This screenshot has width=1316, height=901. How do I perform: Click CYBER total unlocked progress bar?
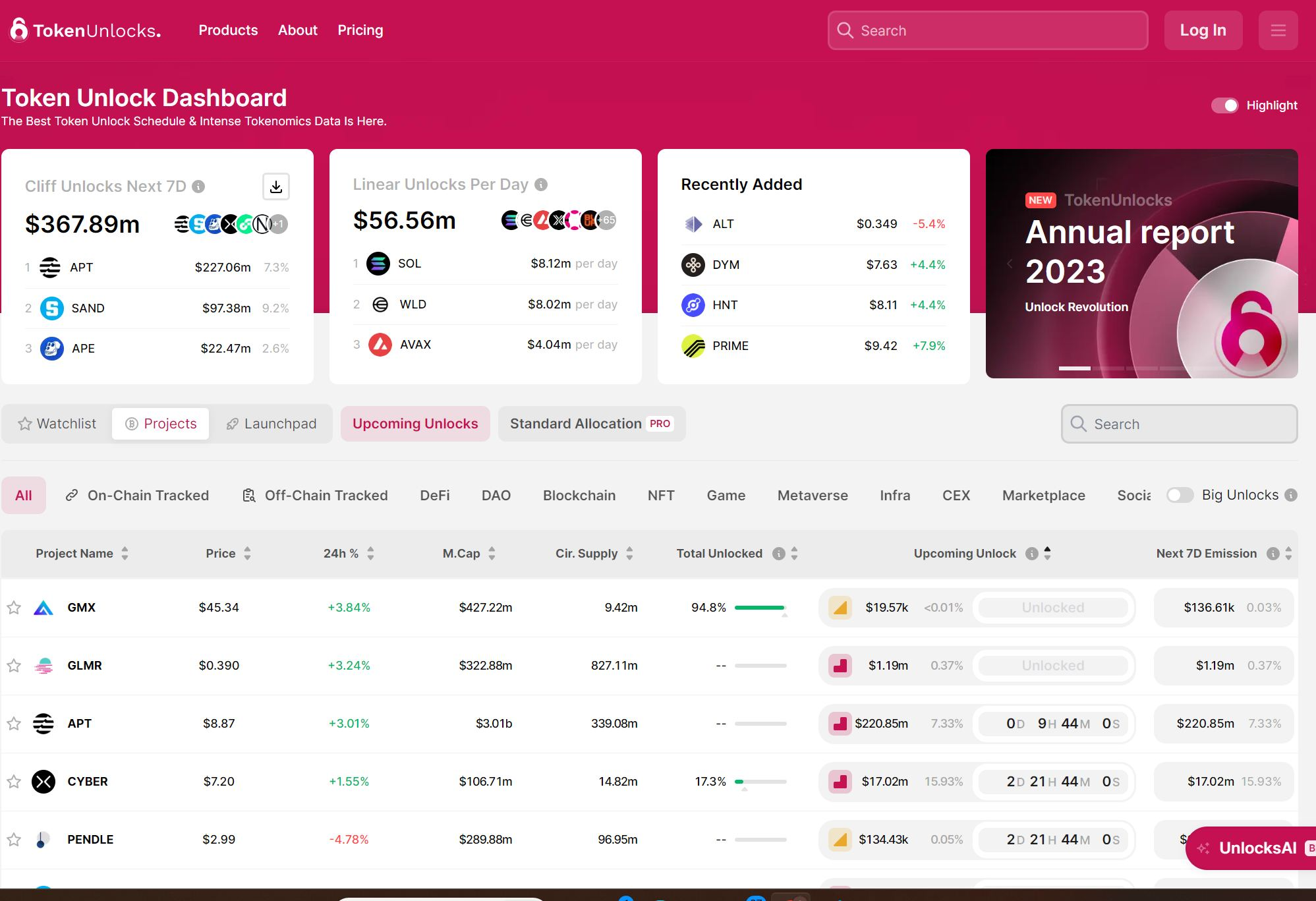point(760,782)
